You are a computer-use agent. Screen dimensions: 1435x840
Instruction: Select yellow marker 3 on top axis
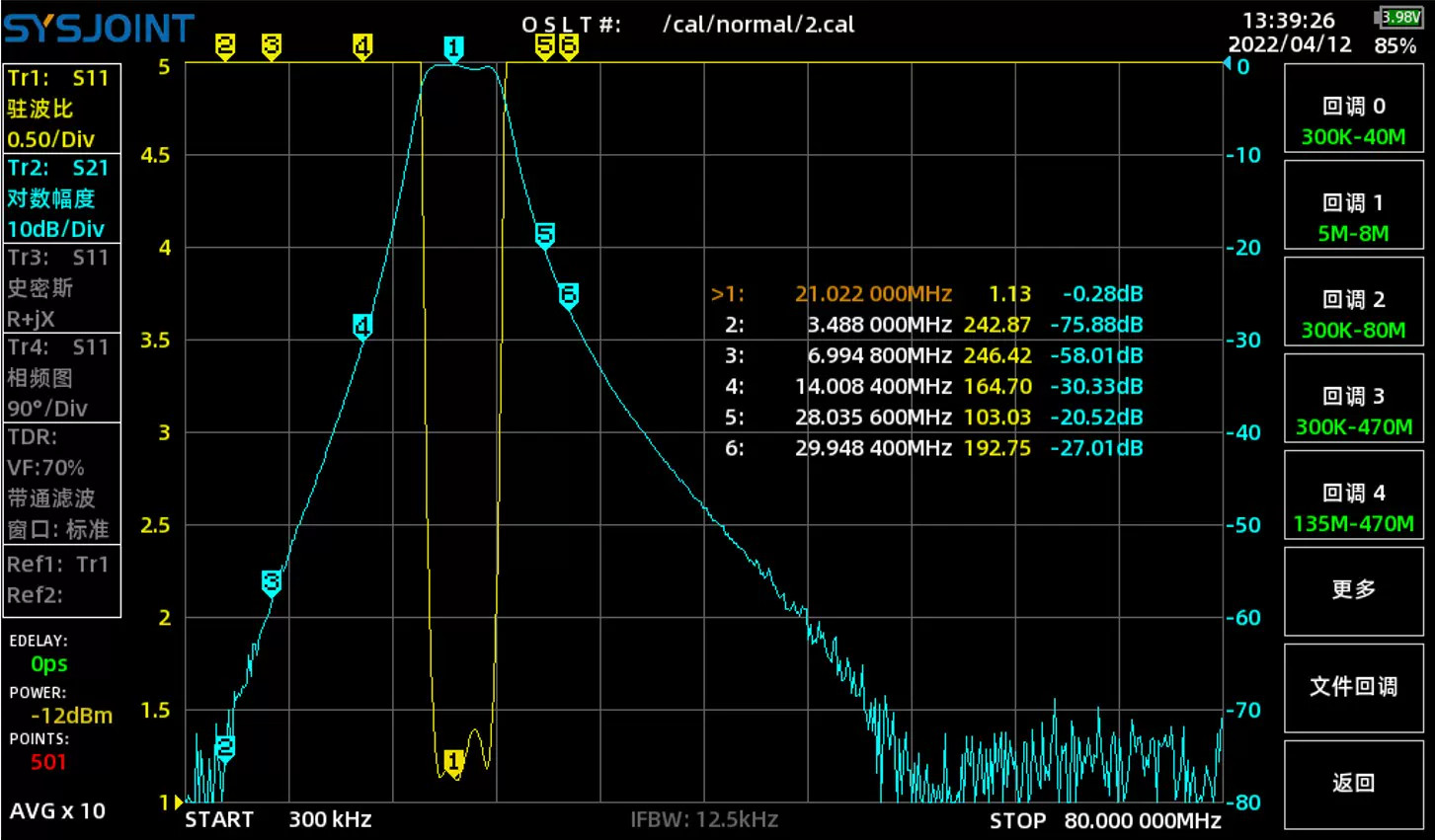[x=272, y=45]
